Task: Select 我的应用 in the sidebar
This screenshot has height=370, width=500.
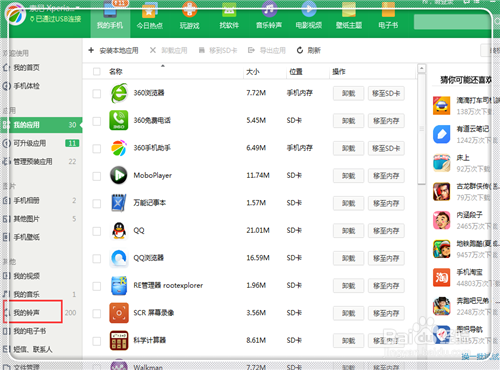Action: click(41, 125)
